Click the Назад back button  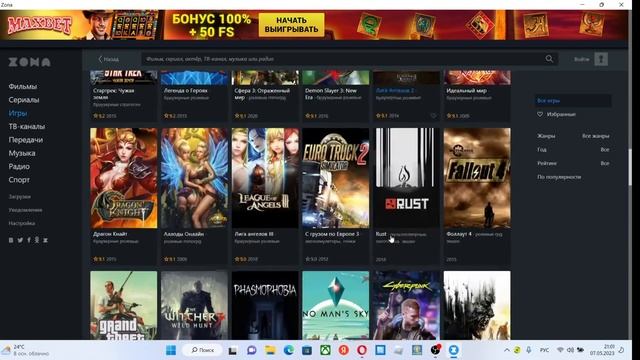pos(108,59)
